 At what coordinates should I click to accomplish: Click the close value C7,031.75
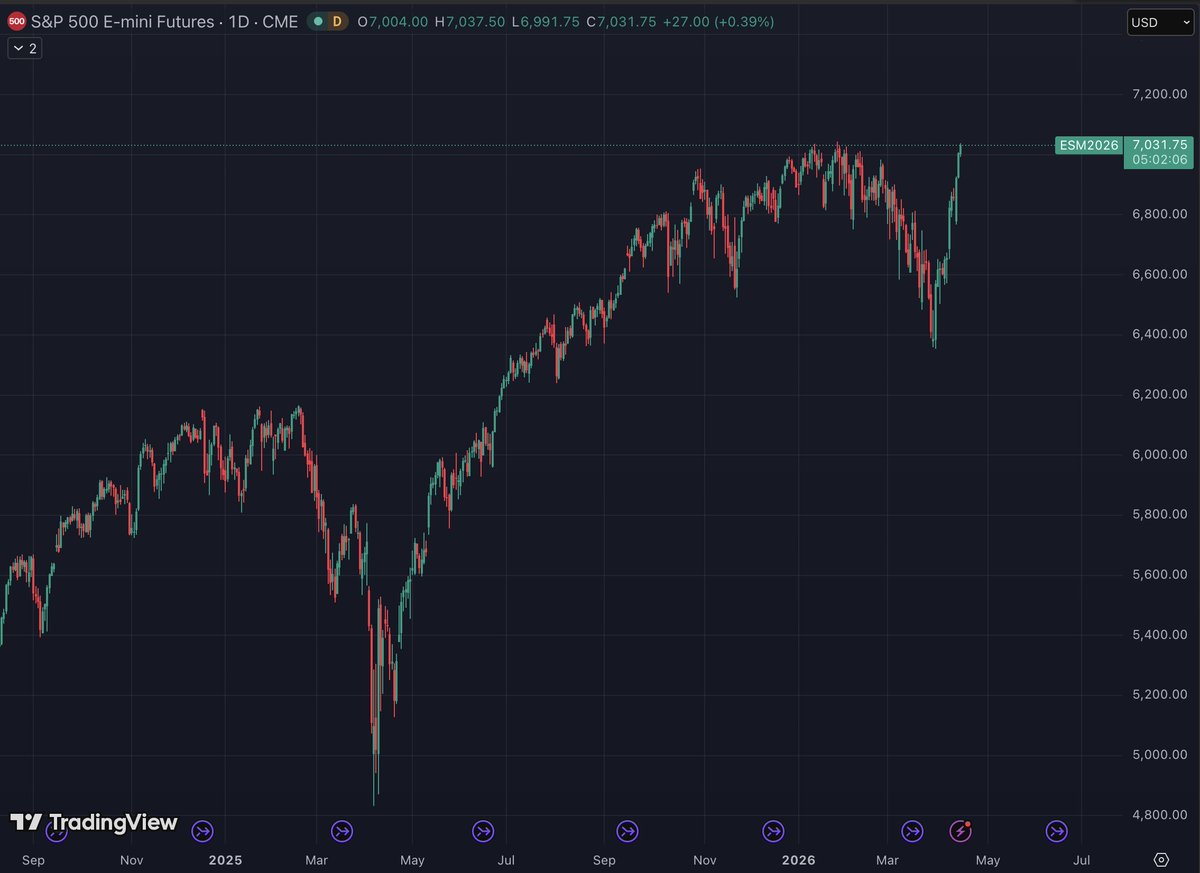pos(621,21)
